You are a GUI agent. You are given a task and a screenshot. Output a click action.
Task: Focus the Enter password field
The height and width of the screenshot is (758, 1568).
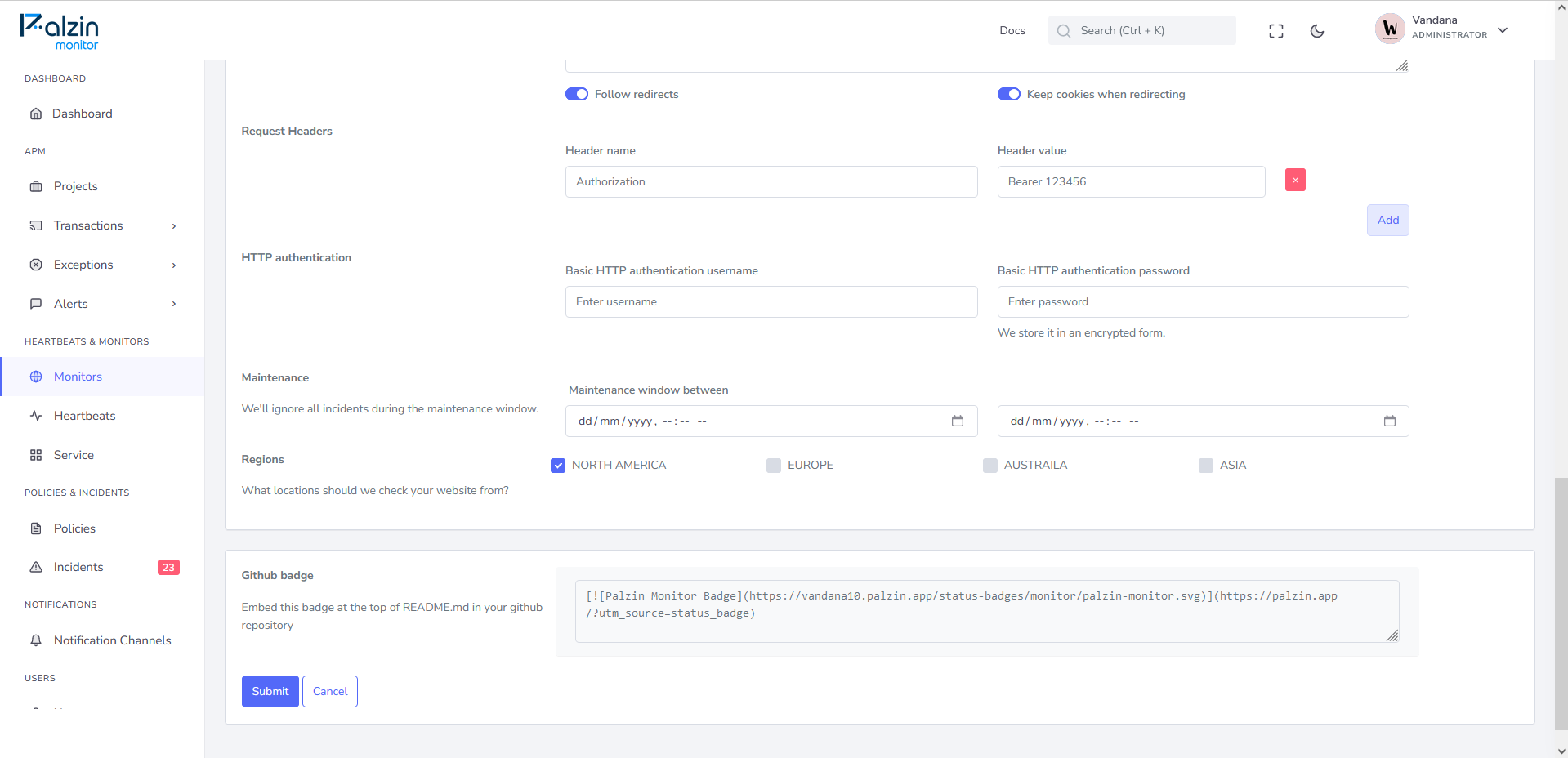1203,301
